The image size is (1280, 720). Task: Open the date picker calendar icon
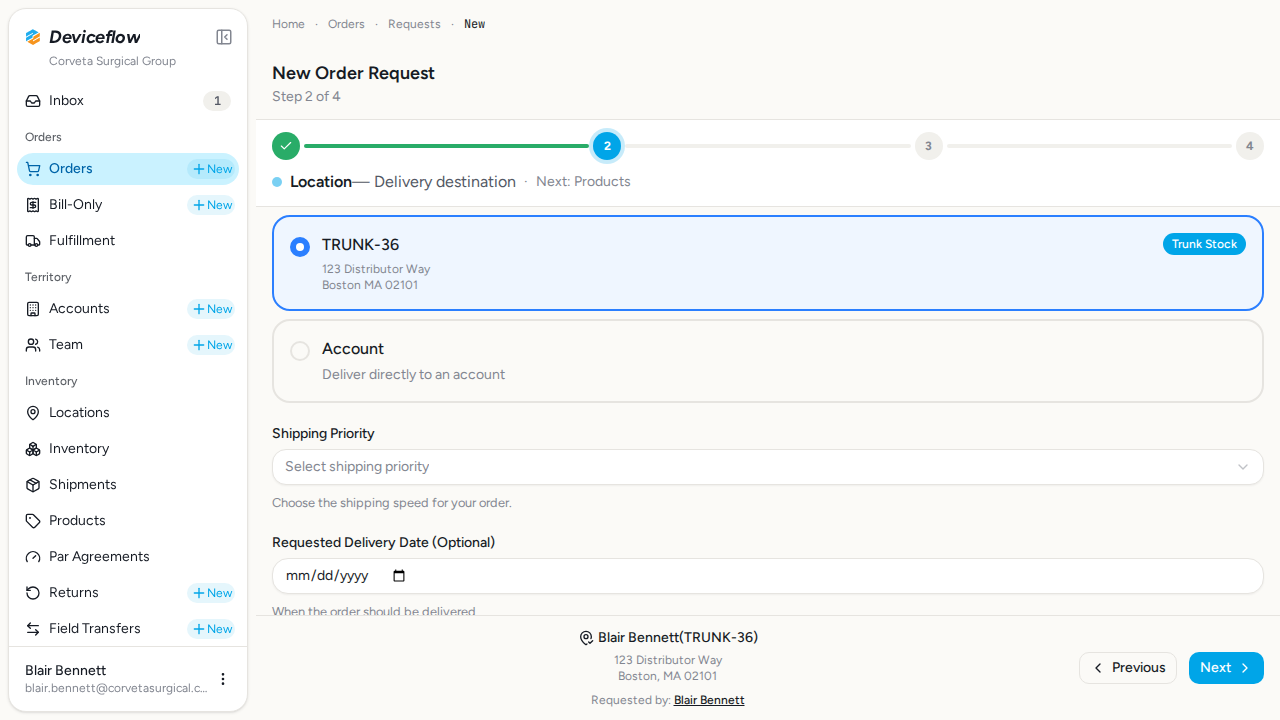[399, 576]
